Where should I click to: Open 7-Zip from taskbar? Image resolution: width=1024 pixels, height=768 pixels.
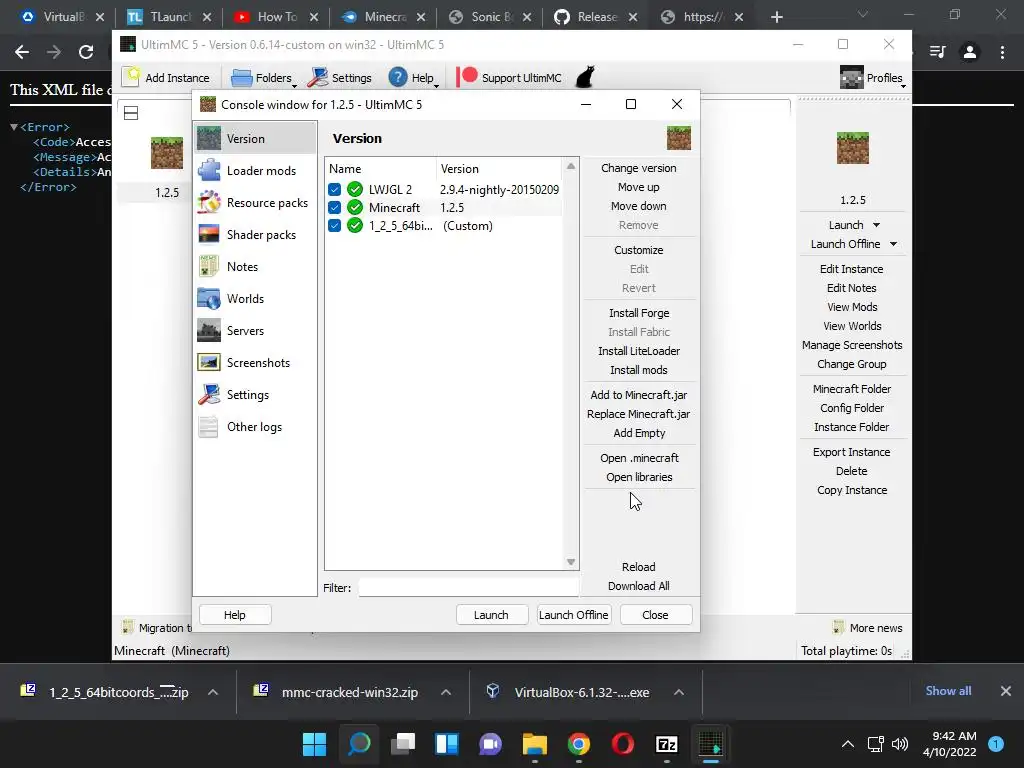click(x=666, y=744)
